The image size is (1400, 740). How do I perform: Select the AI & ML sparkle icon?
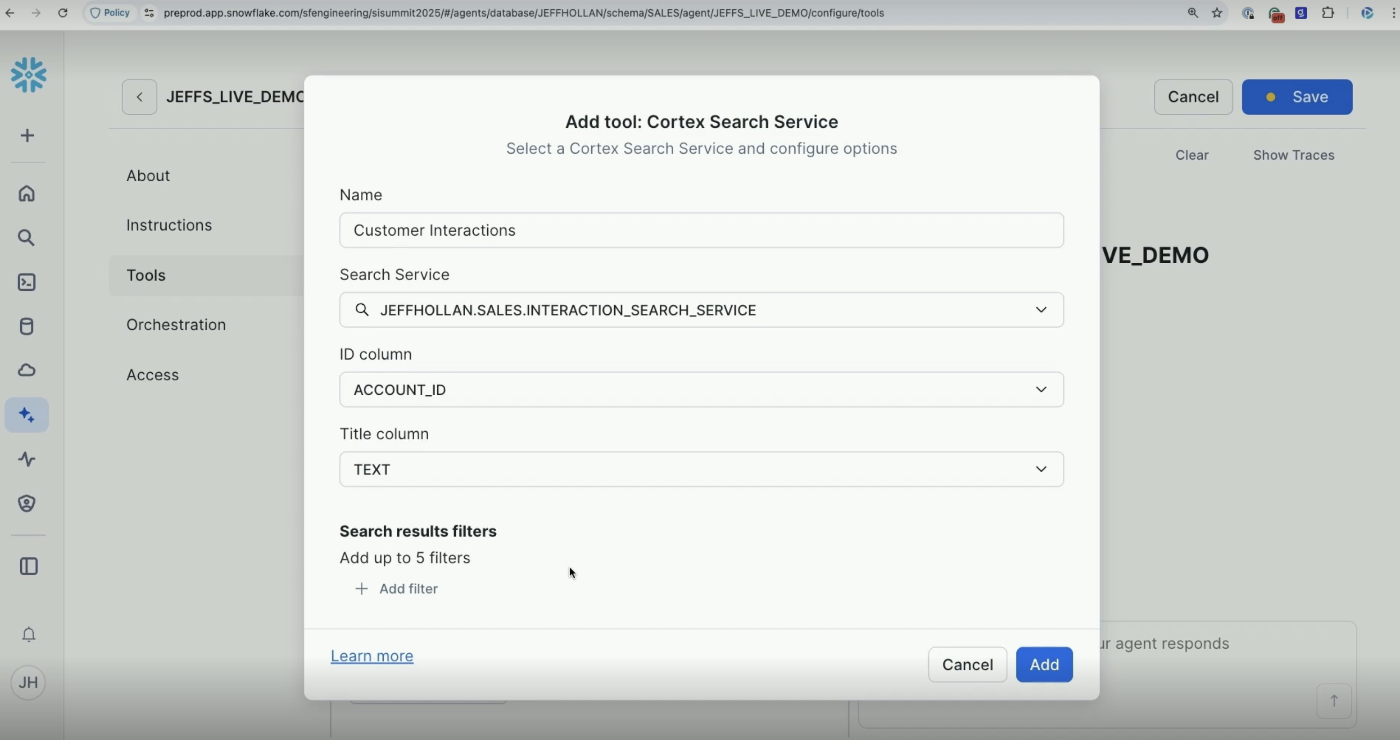click(x=27, y=415)
